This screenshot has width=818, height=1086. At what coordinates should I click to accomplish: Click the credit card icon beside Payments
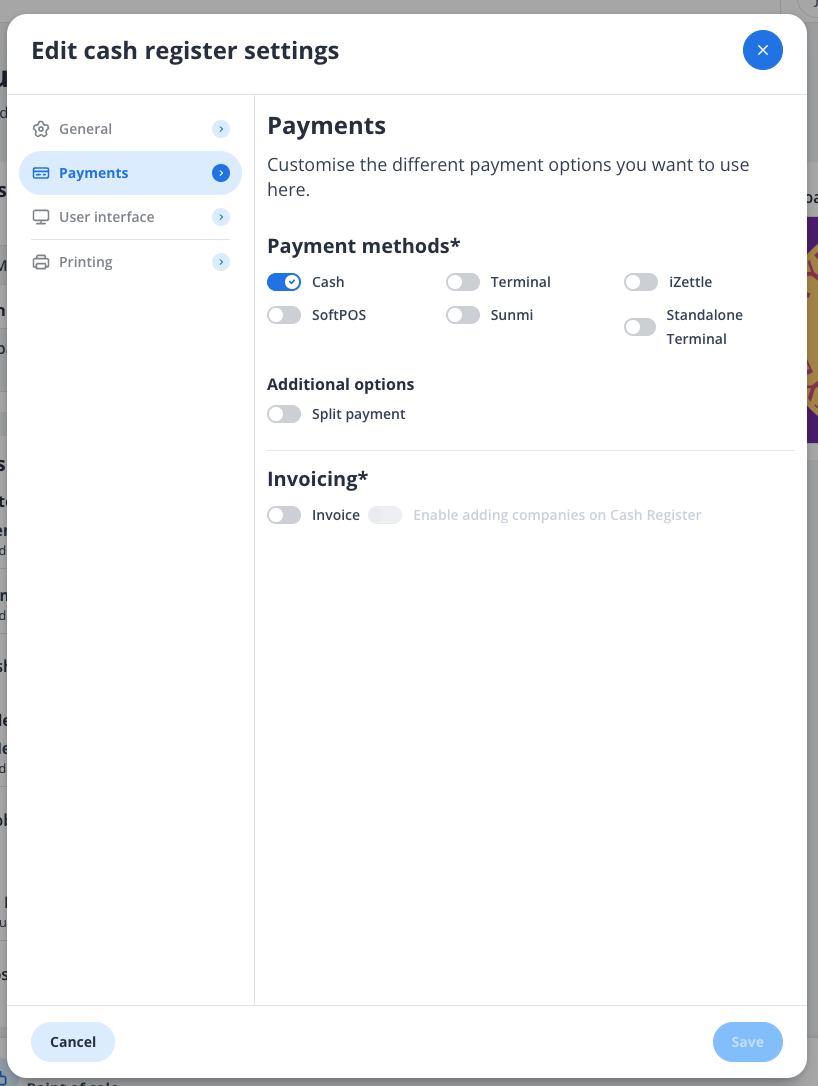coord(40,172)
